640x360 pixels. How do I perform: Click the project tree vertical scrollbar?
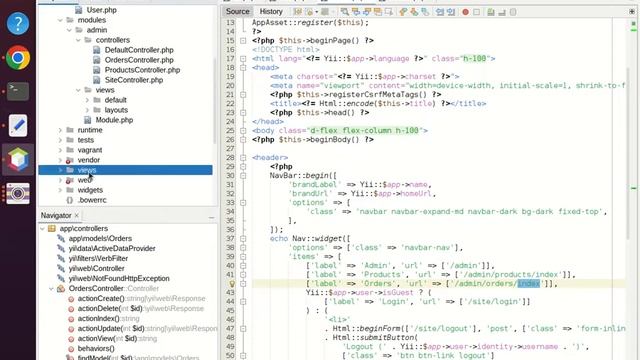point(215,100)
